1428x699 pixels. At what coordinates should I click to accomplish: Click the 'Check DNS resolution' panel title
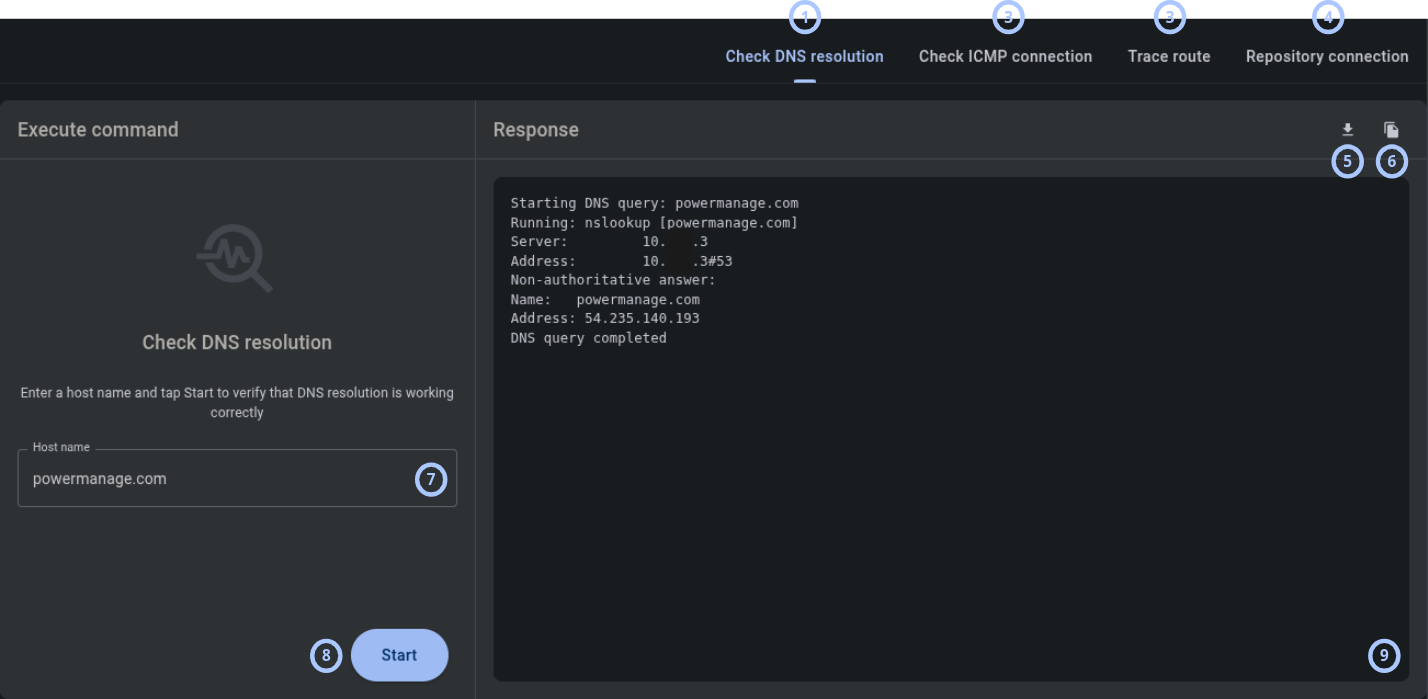tap(237, 342)
